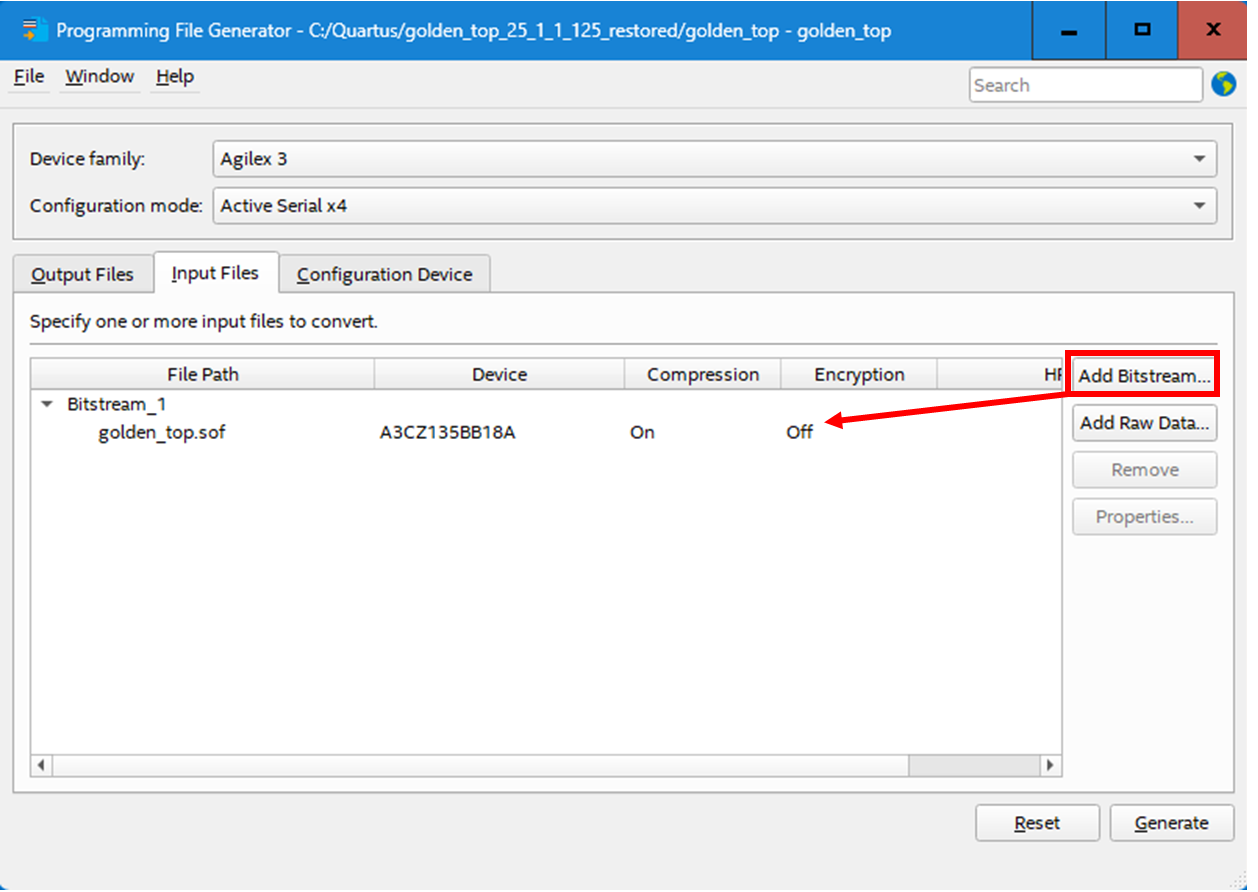Click the Add Bitstream button
This screenshot has width=1258, height=892.
point(1144,376)
